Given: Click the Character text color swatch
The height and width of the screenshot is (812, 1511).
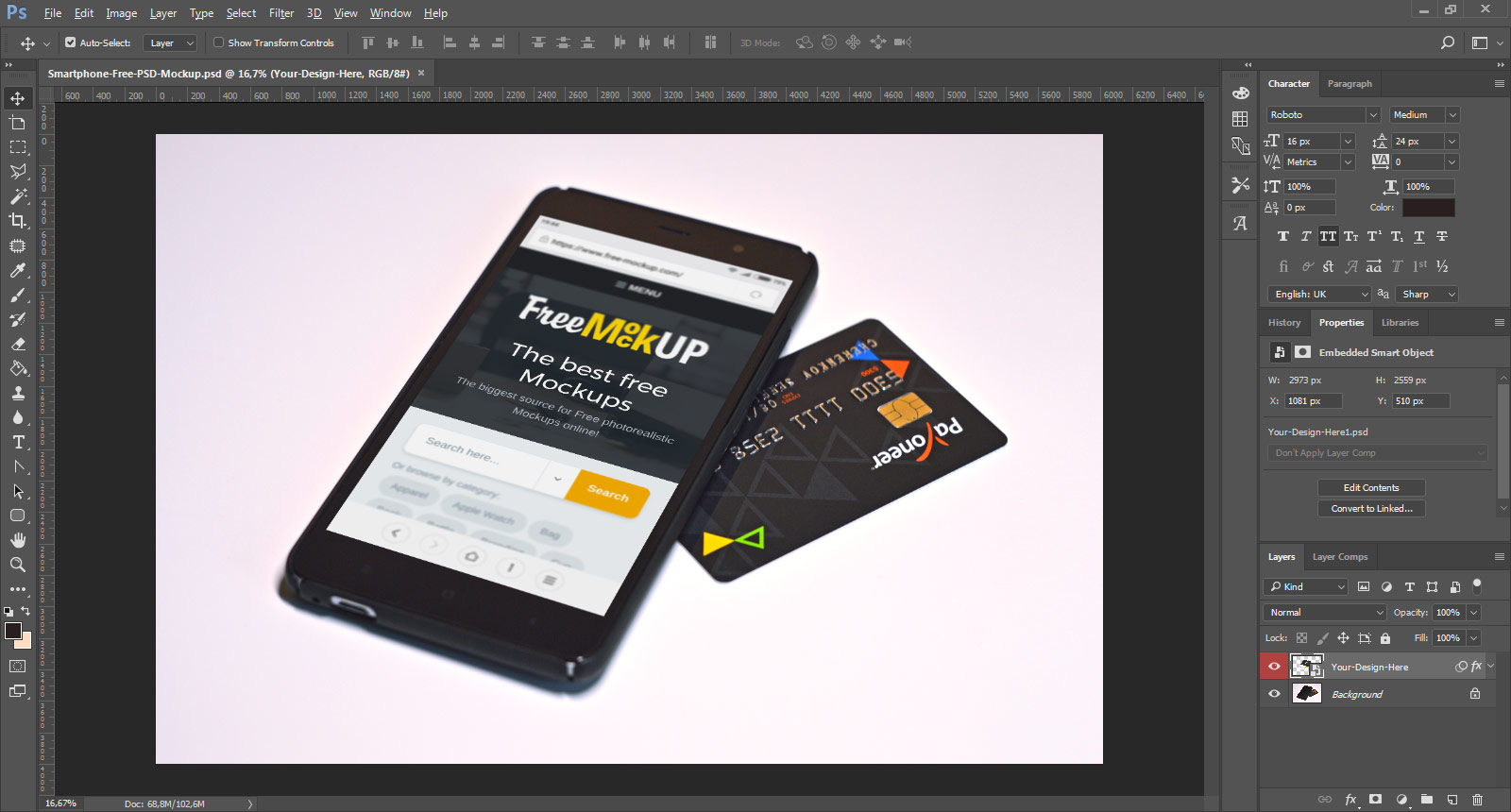Looking at the screenshot, I should (x=1428, y=208).
